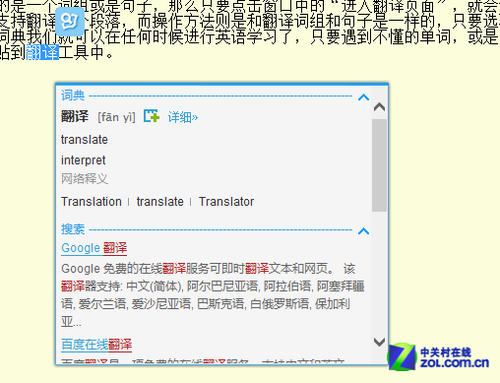Click the 搜索 section header label
500x383 pixels.
point(73,229)
